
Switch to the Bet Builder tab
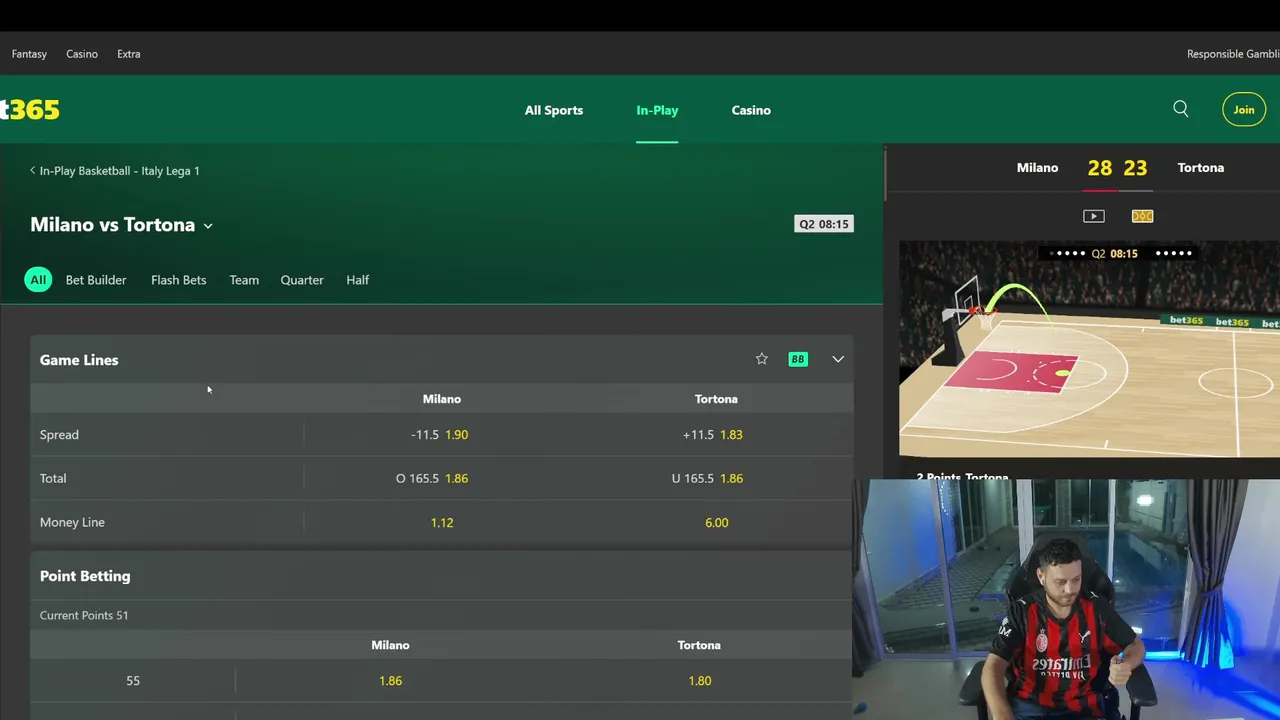click(96, 280)
